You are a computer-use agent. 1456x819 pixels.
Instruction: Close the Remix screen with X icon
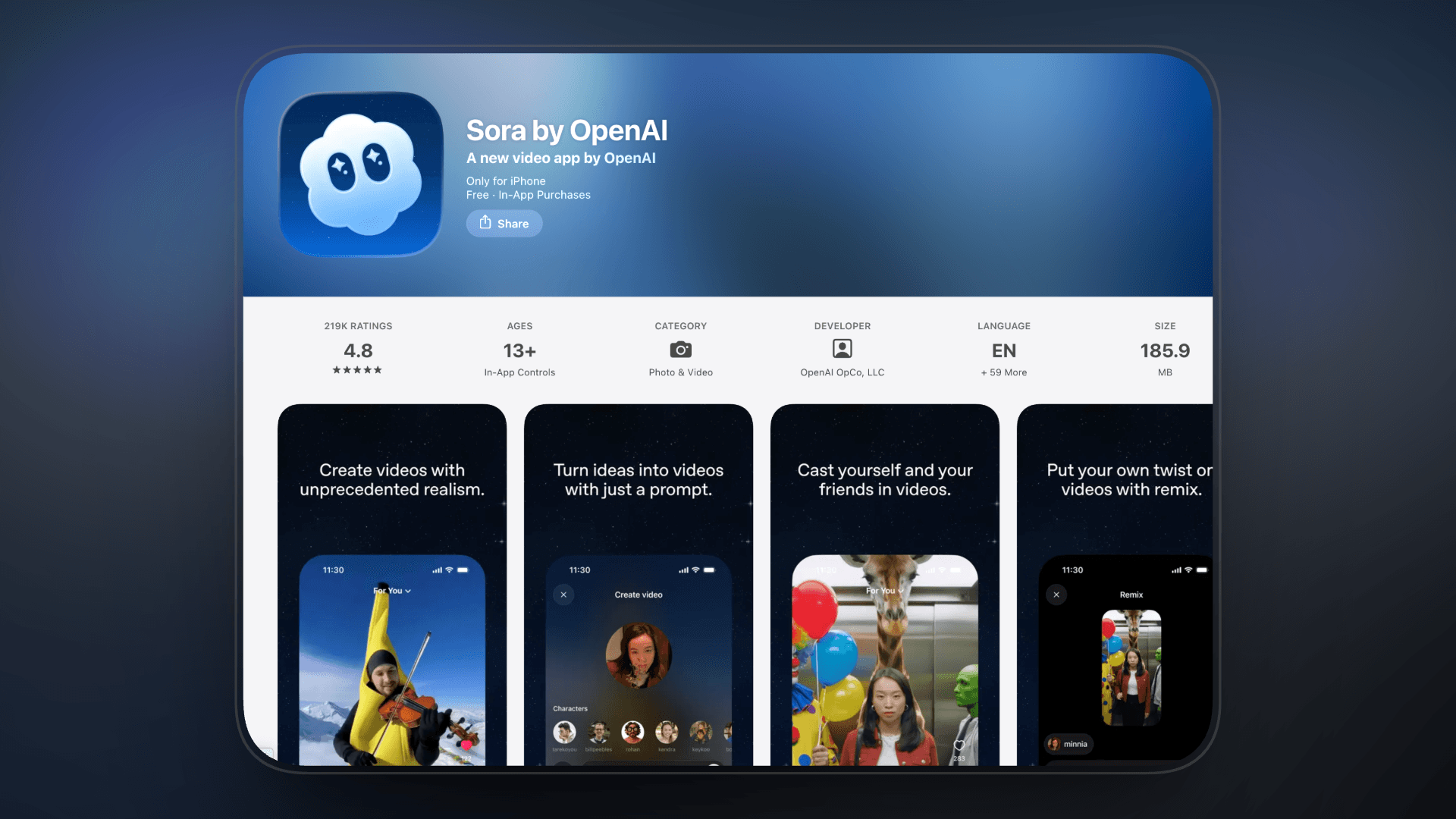tap(1056, 595)
